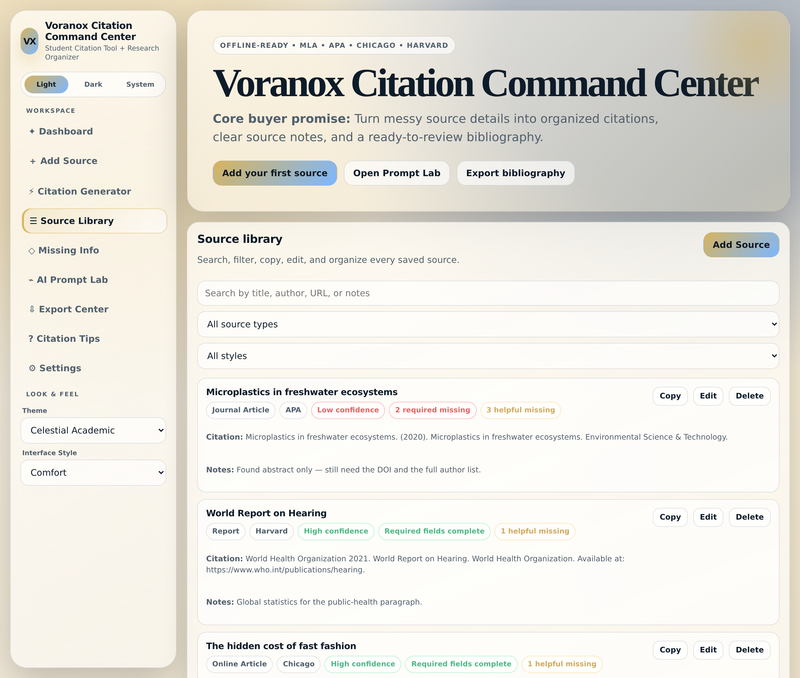Screen dimensions: 800x678
Task: Click the Settings gear icon
Action: point(32,368)
